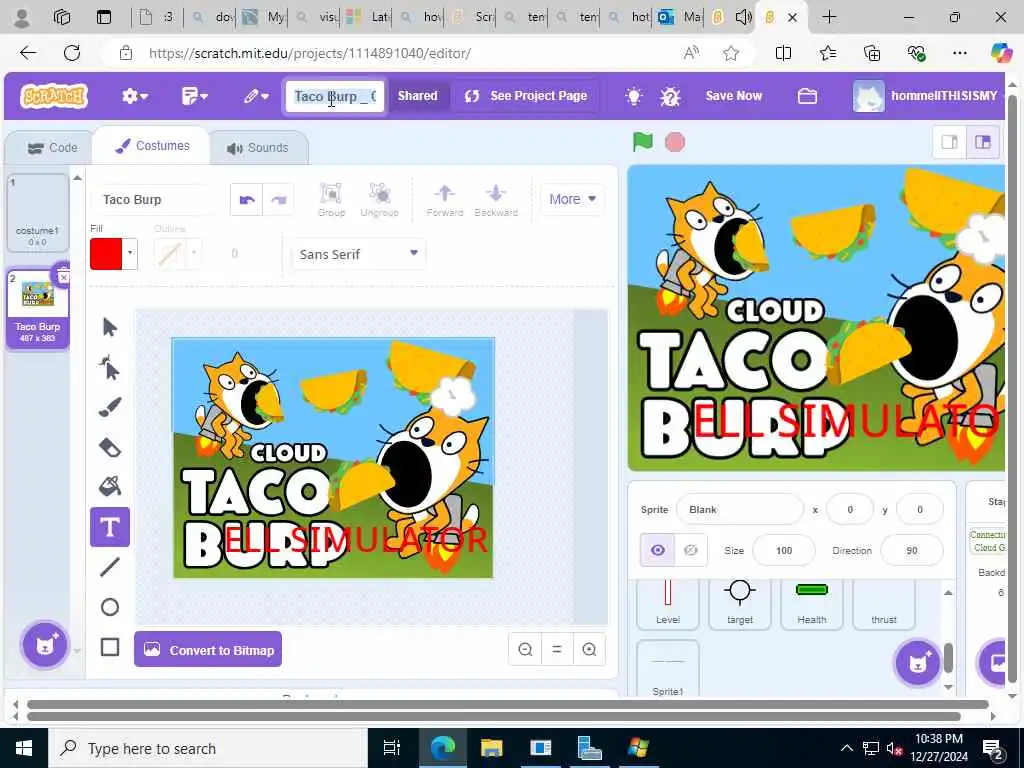Click the red Fill color swatch

106,253
